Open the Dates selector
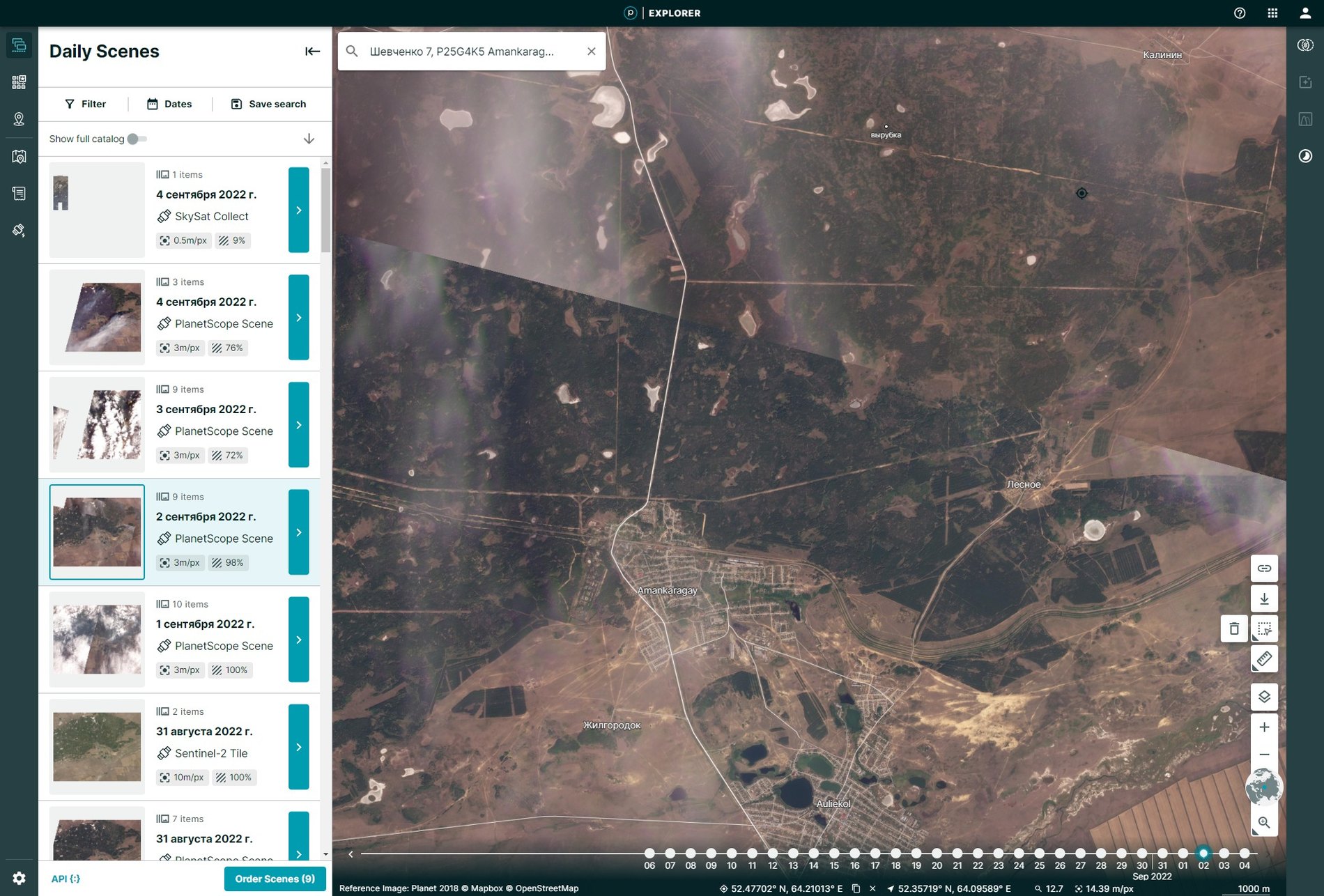 coord(169,104)
